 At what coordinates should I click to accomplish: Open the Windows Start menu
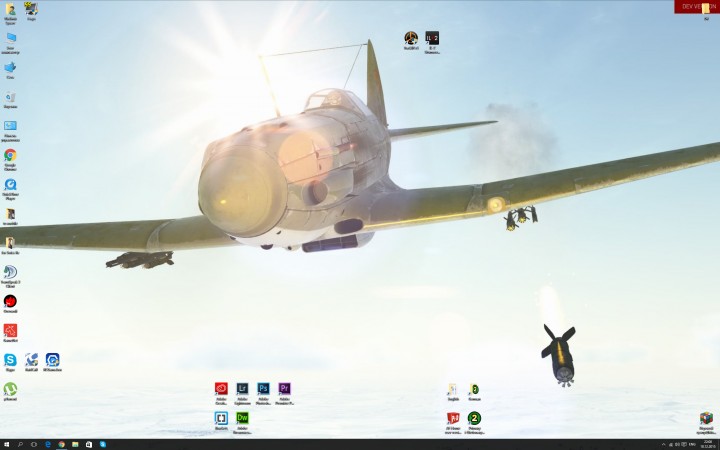pyautogui.click(x=6, y=444)
